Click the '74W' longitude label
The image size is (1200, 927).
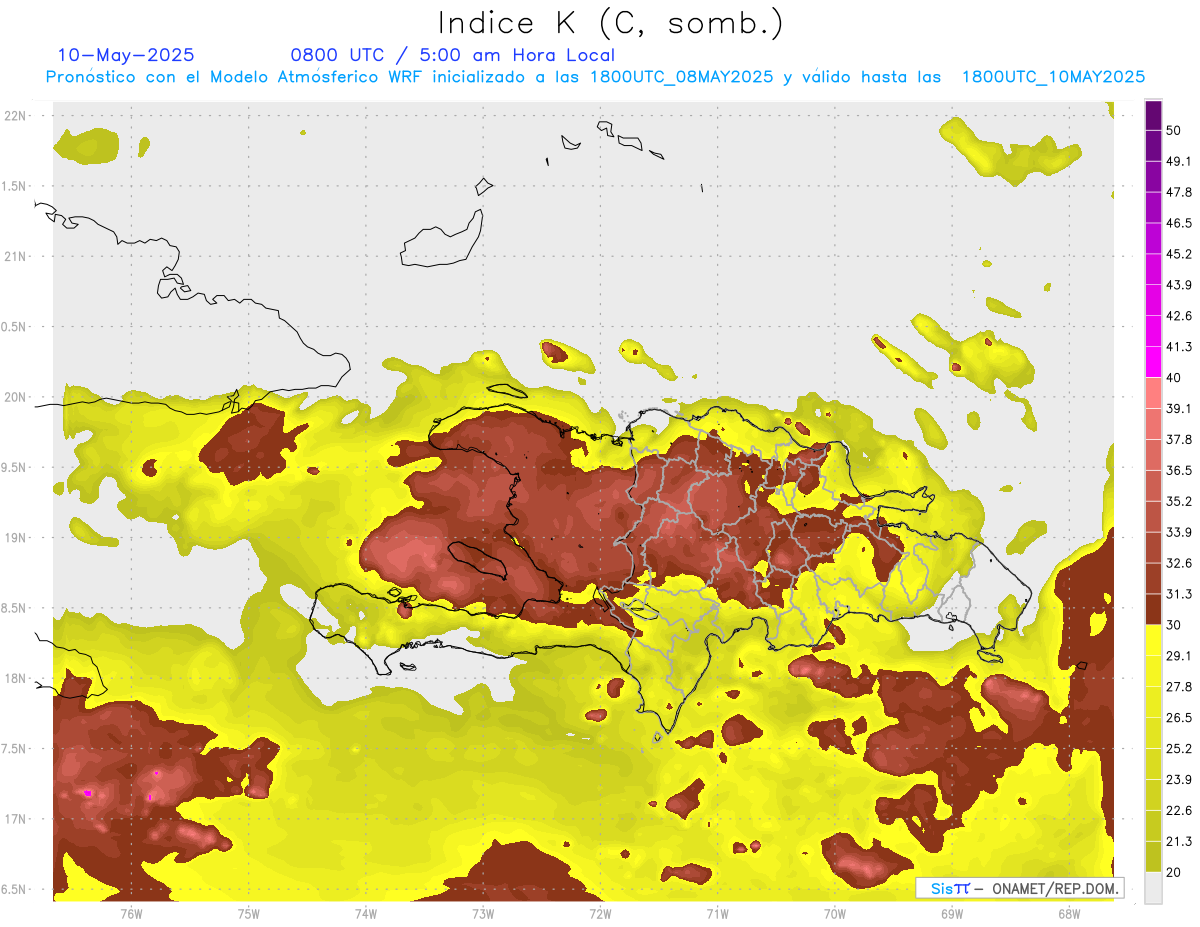pos(366,913)
